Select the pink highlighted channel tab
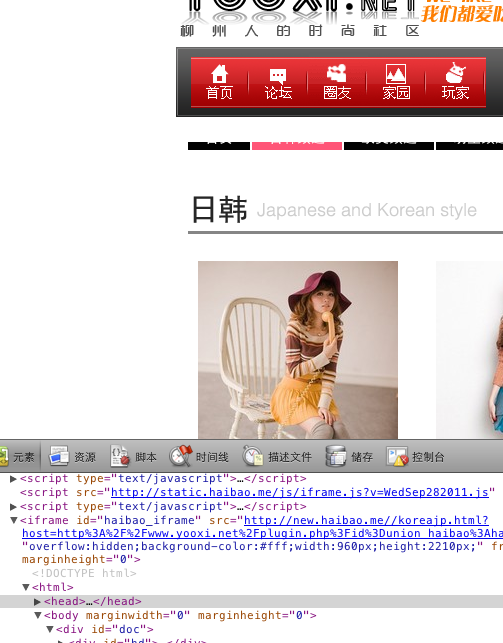The image size is (503, 643). click(x=297, y=145)
